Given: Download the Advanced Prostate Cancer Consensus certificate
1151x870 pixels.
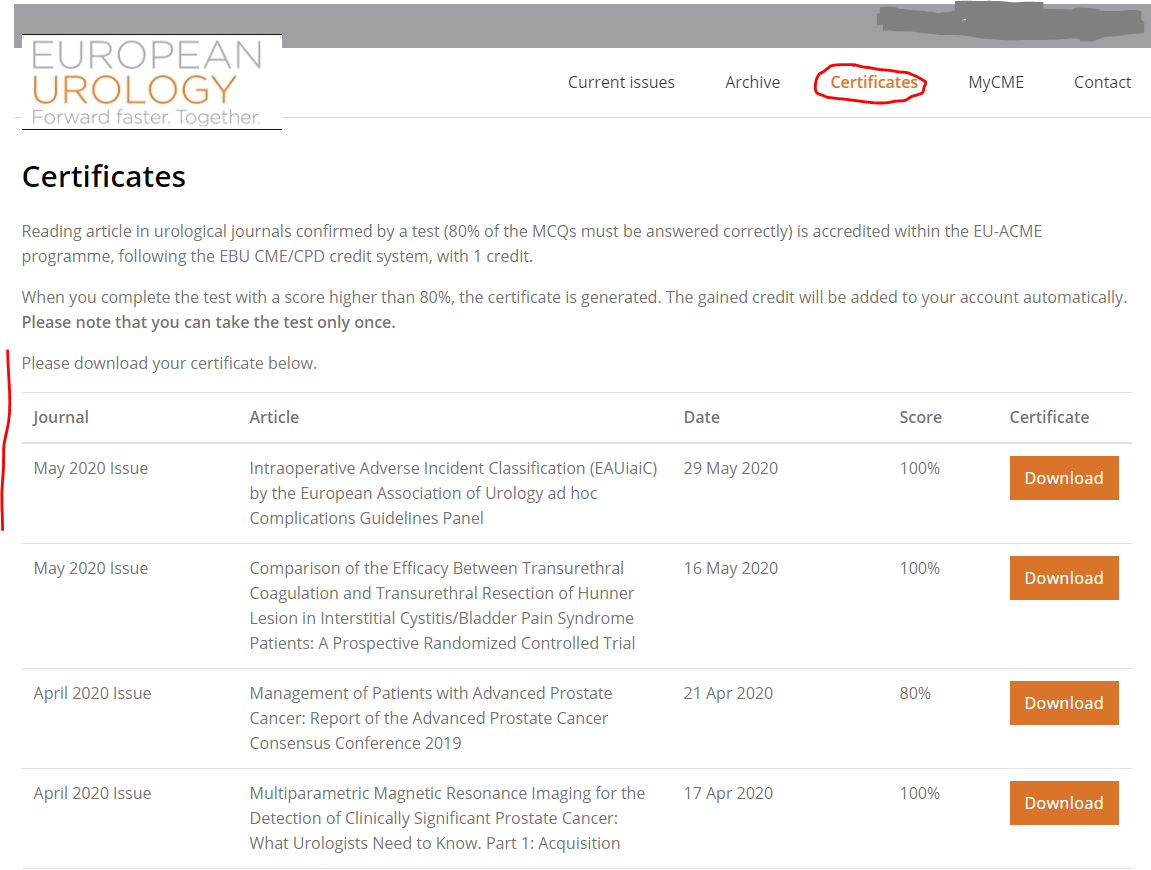Looking at the screenshot, I should click(1063, 703).
